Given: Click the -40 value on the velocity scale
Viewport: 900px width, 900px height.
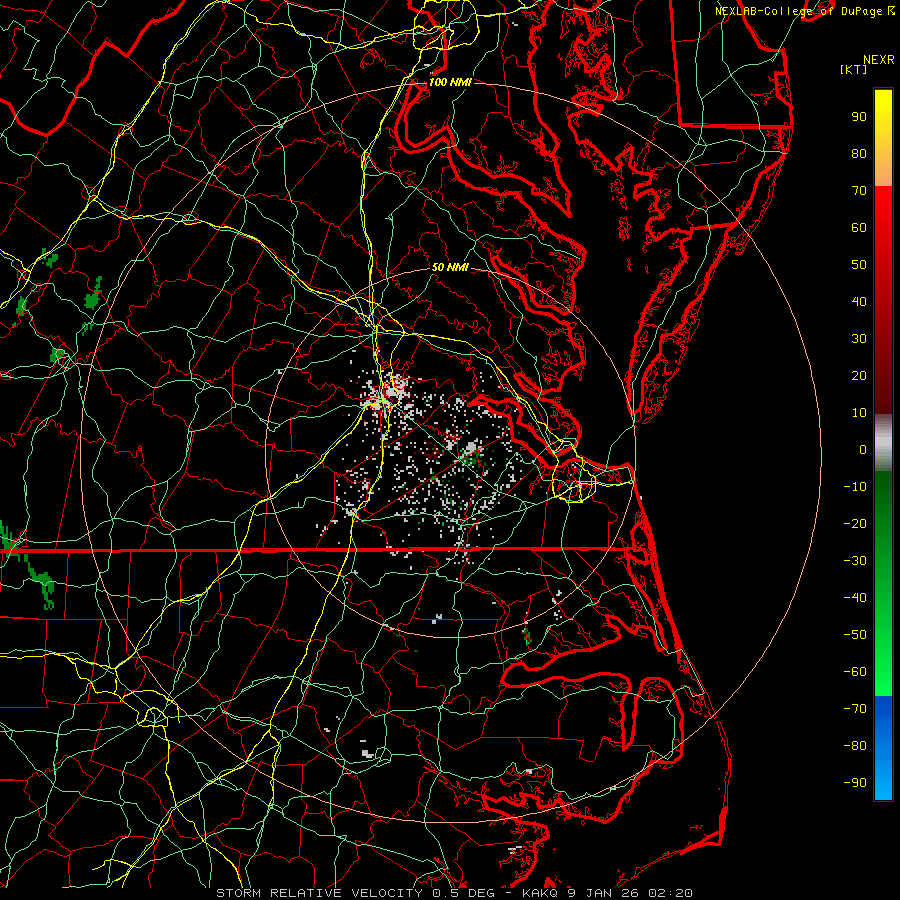Looking at the screenshot, I should click(855, 598).
